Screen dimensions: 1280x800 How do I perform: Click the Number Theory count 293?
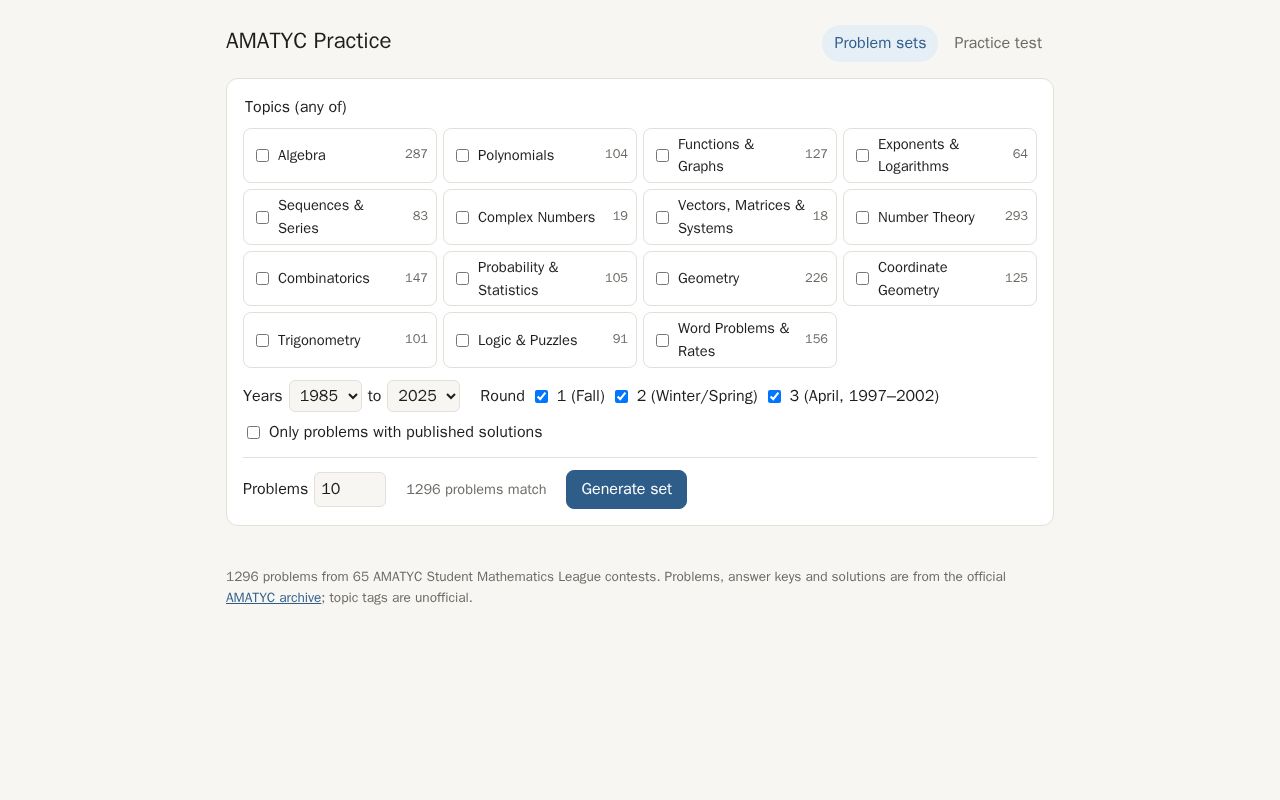tap(1016, 216)
